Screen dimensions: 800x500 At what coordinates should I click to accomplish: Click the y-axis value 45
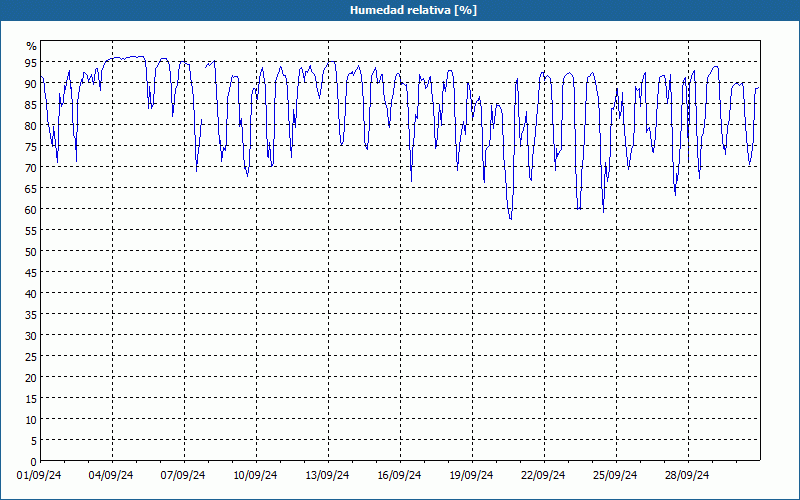tap(31, 272)
